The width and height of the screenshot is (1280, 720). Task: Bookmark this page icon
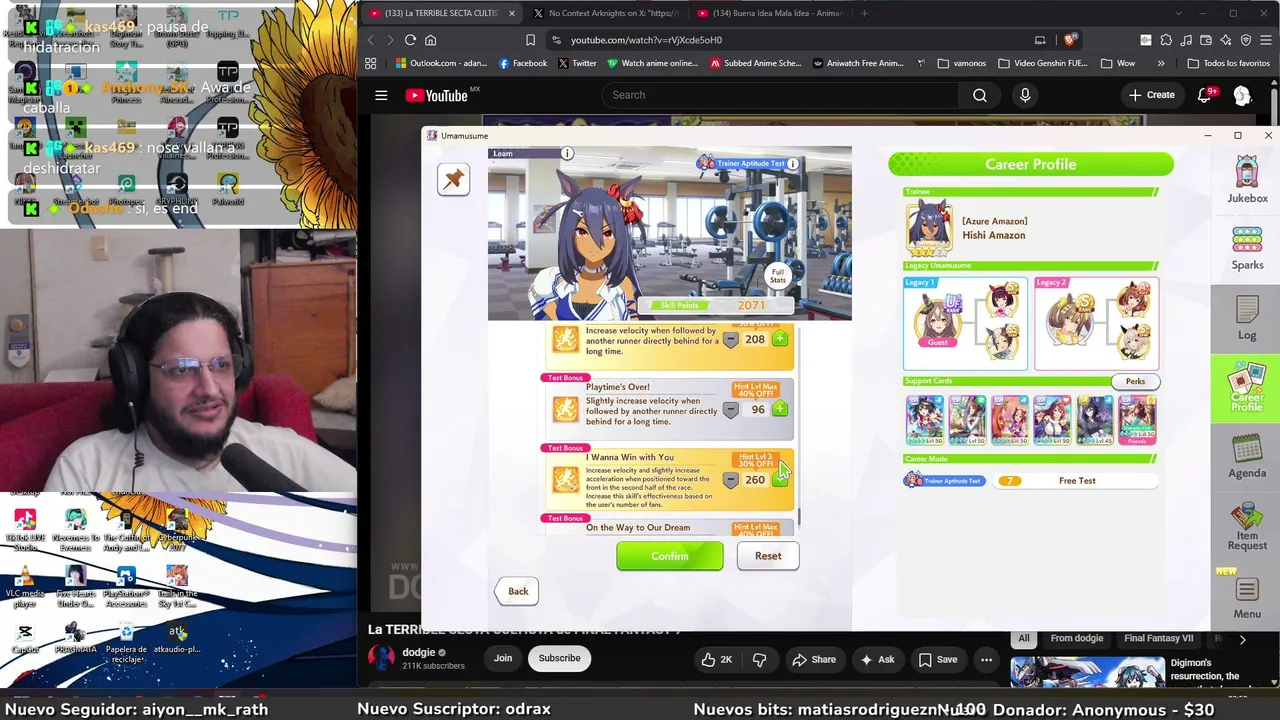click(x=530, y=40)
